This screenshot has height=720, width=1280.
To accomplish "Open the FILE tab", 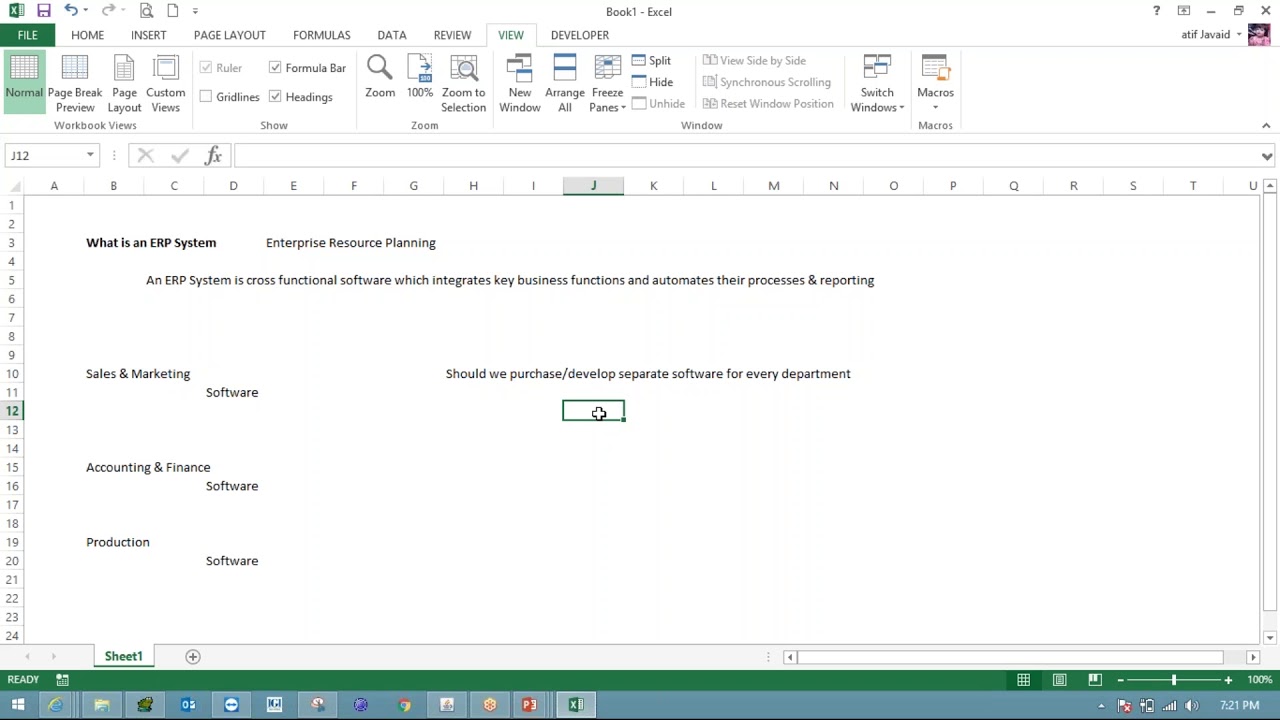I will (x=27, y=35).
